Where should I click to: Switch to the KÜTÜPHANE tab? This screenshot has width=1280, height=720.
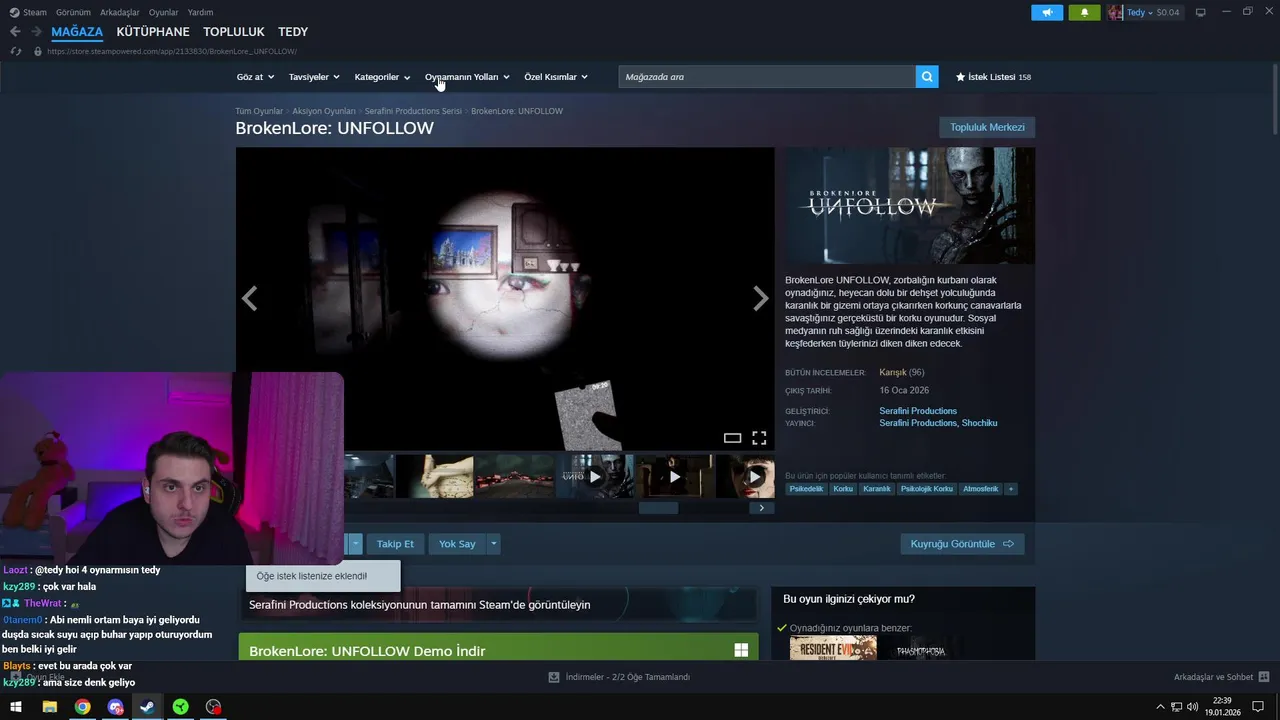[x=153, y=32]
